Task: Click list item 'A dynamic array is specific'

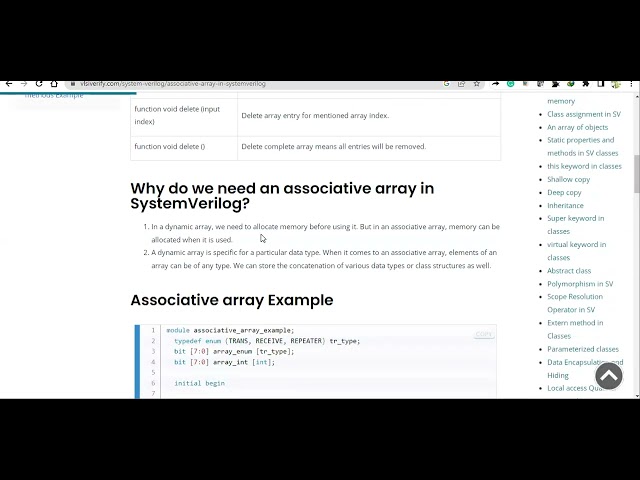Action: [x=324, y=259]
